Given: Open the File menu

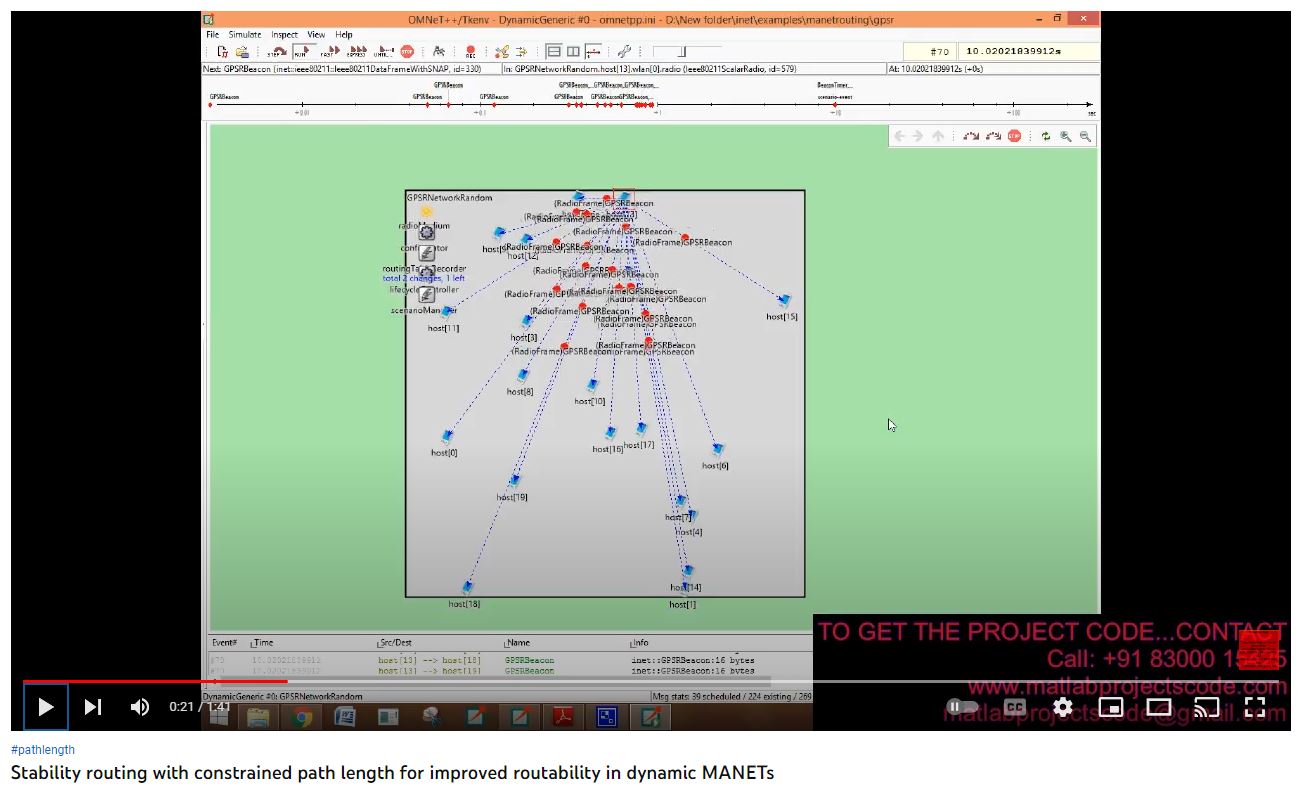Looking at the screenshot, I should [213, 34].
